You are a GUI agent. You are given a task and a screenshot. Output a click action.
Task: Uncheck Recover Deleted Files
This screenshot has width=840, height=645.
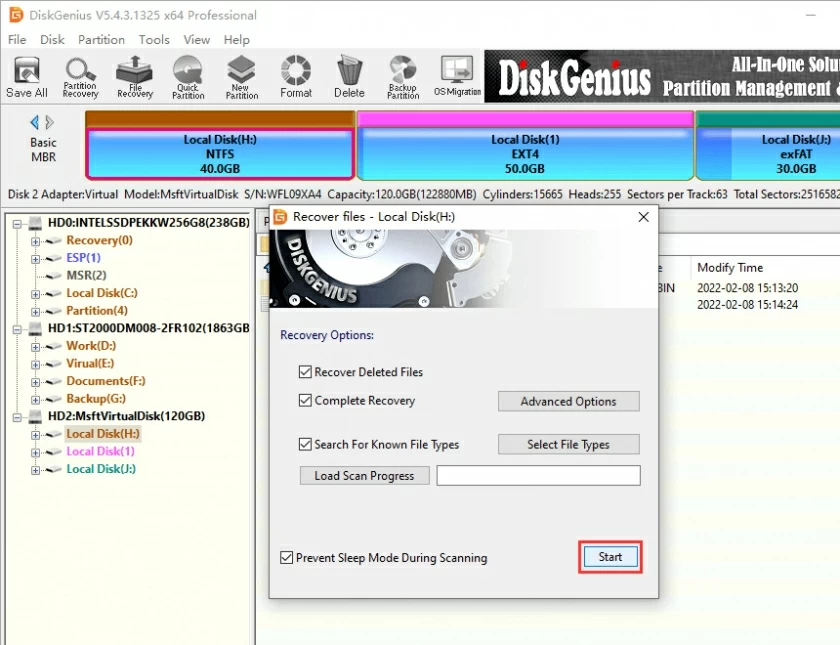coord(304,371)
